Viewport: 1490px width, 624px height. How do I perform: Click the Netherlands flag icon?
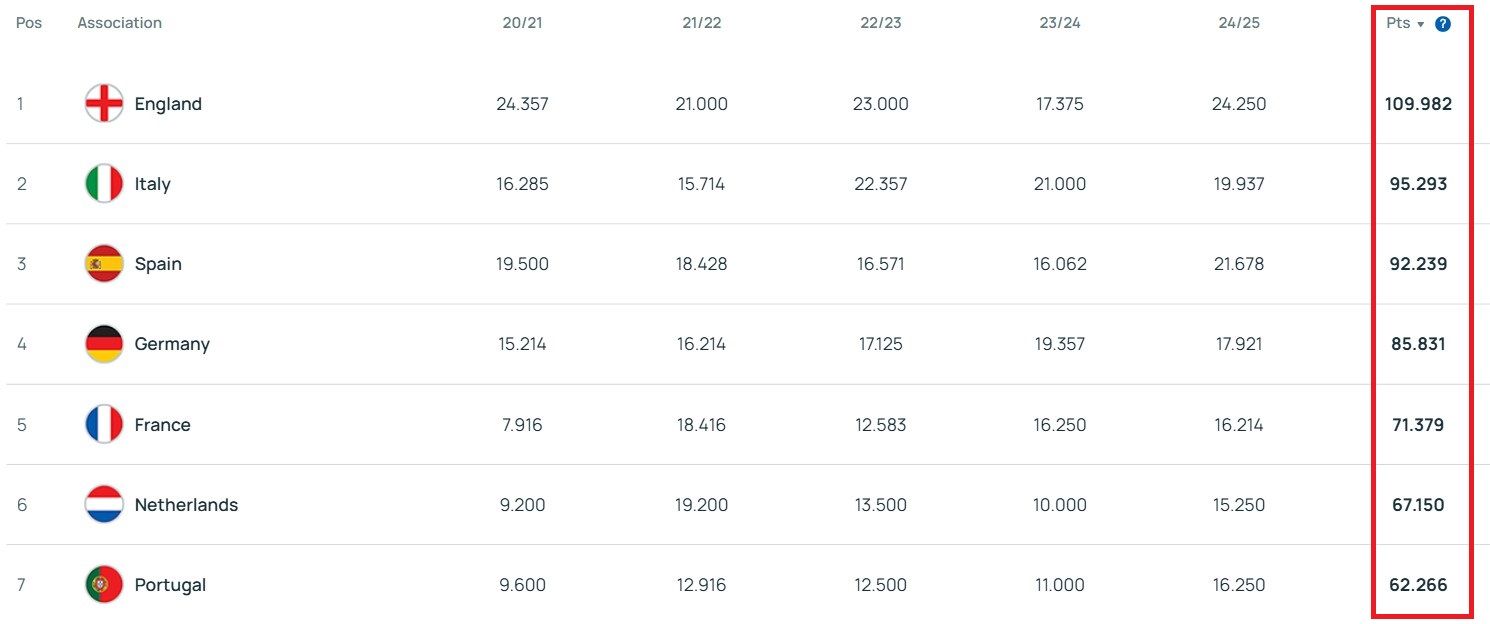tap(104, 505)
